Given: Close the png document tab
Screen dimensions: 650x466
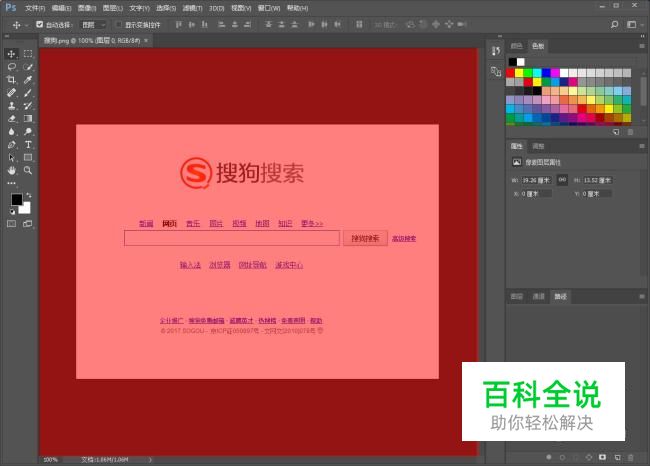Looking at the screenshot, I should click(146, 40).
